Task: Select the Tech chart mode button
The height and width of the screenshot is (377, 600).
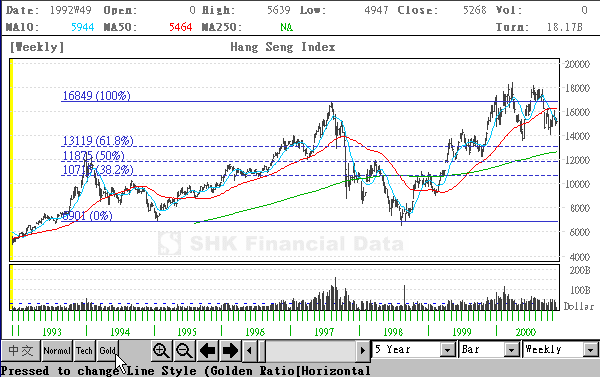Action: [x=84, y=351]
